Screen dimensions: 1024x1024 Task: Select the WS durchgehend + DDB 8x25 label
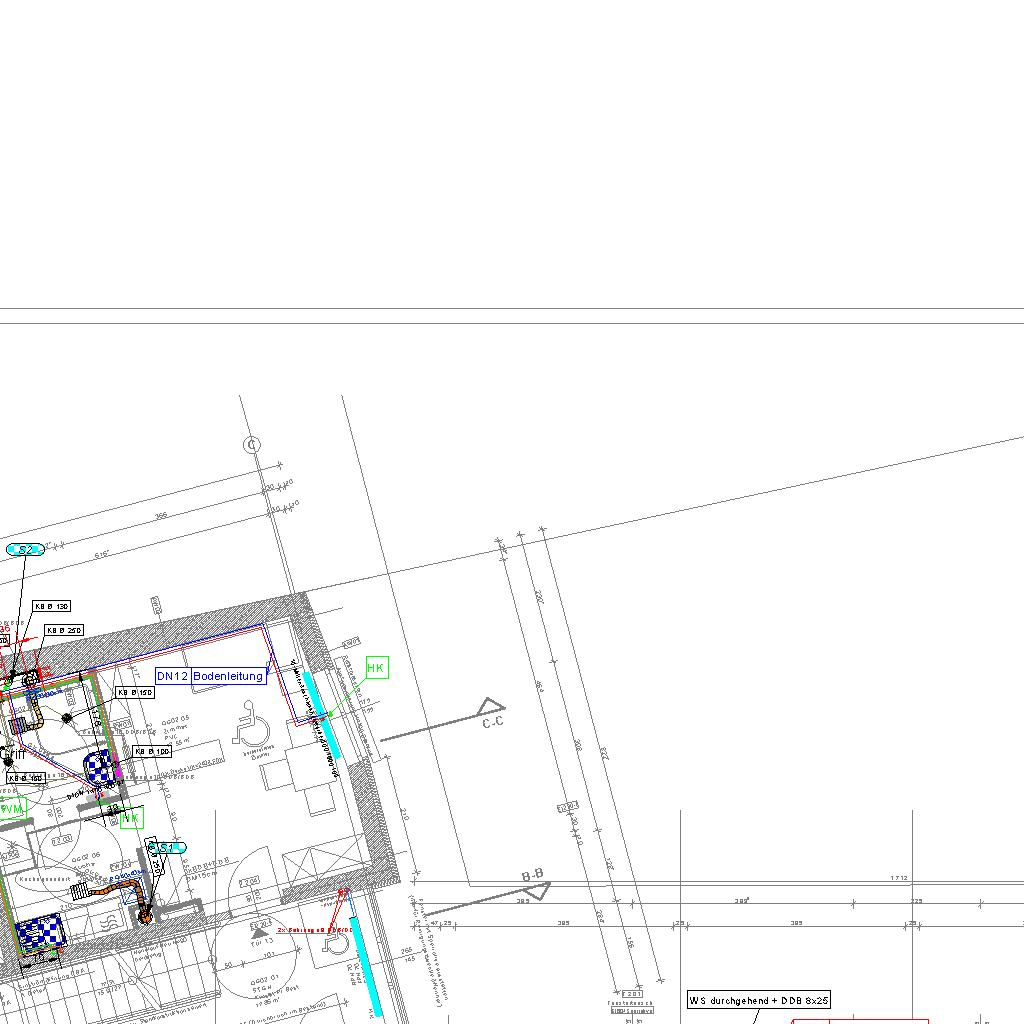(758, 1000)
